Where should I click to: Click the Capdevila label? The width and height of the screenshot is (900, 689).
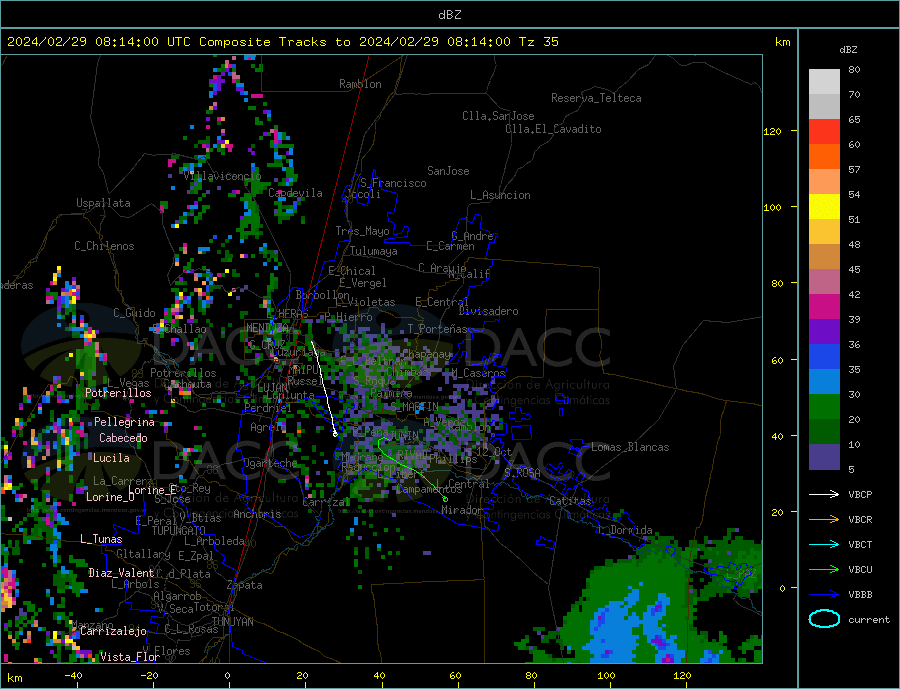(296, 193)
